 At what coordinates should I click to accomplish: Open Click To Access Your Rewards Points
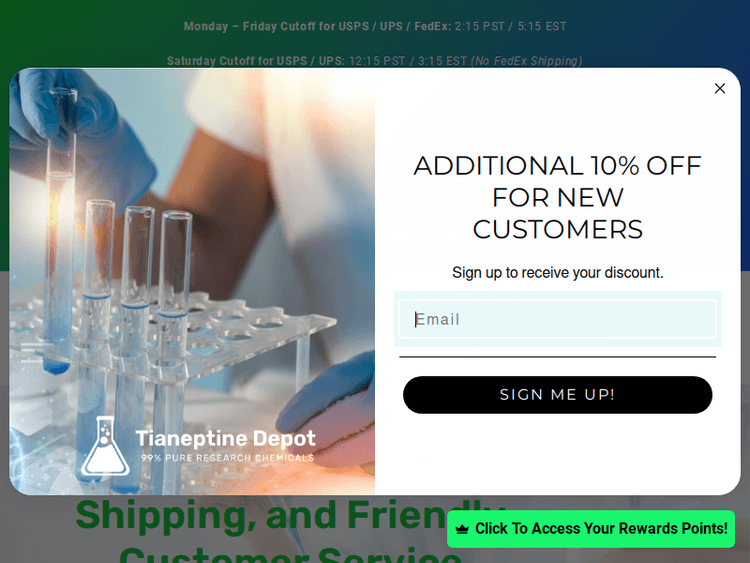[x=591, y=529]
